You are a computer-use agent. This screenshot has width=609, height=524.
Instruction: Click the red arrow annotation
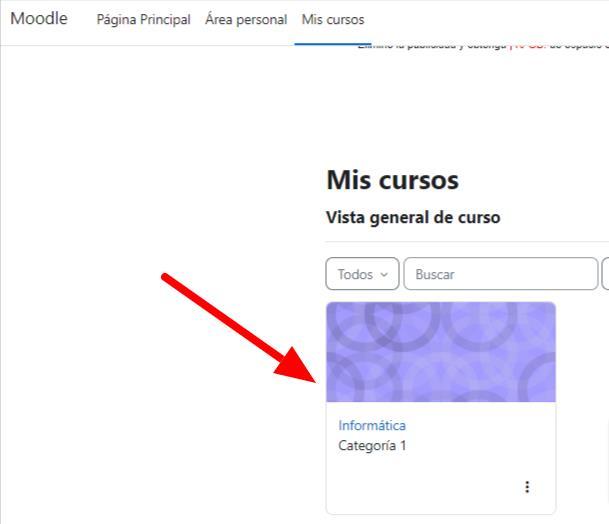click(x=240, y=328)
